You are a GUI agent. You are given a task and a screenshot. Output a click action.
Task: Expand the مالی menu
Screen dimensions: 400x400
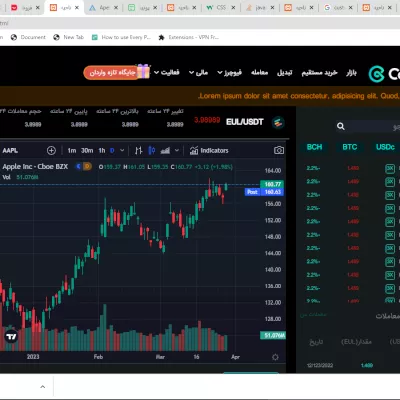[x=198, y=72]
